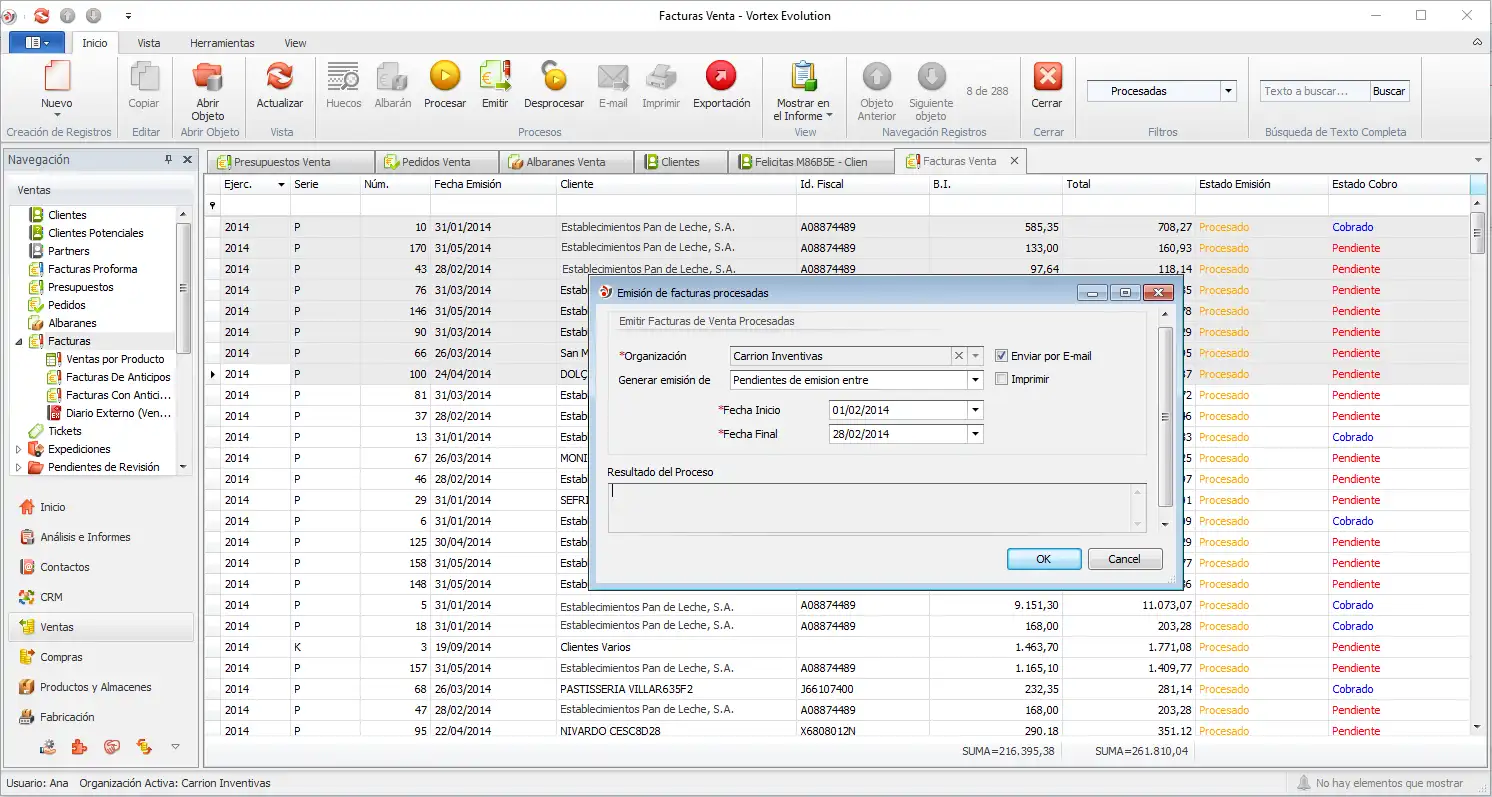
Task: Click the Buscar search button
Action: coord(1389,91)
